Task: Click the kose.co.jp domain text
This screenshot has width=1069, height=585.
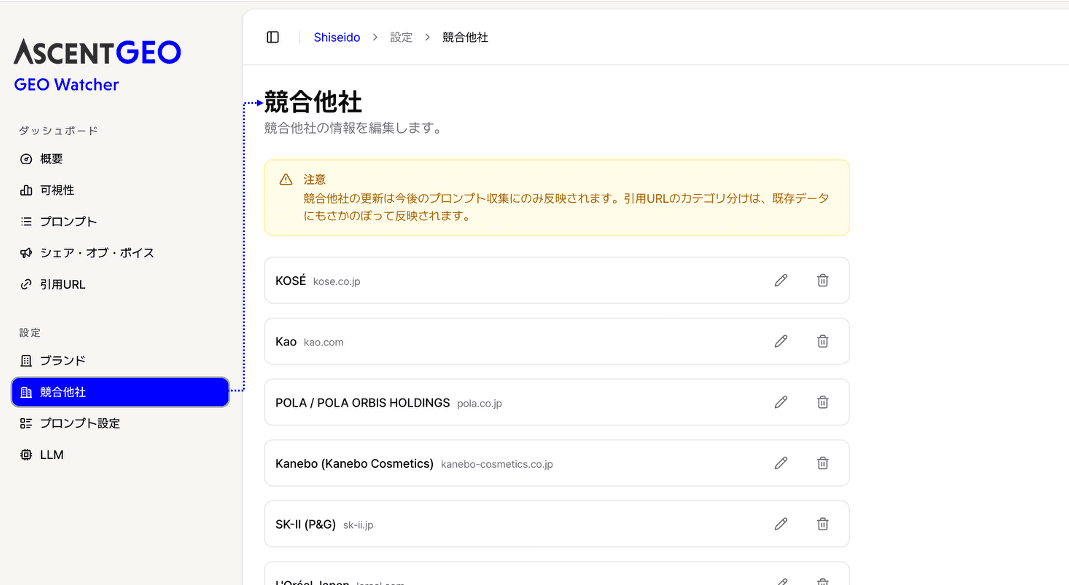Action: tap(337, 282)
